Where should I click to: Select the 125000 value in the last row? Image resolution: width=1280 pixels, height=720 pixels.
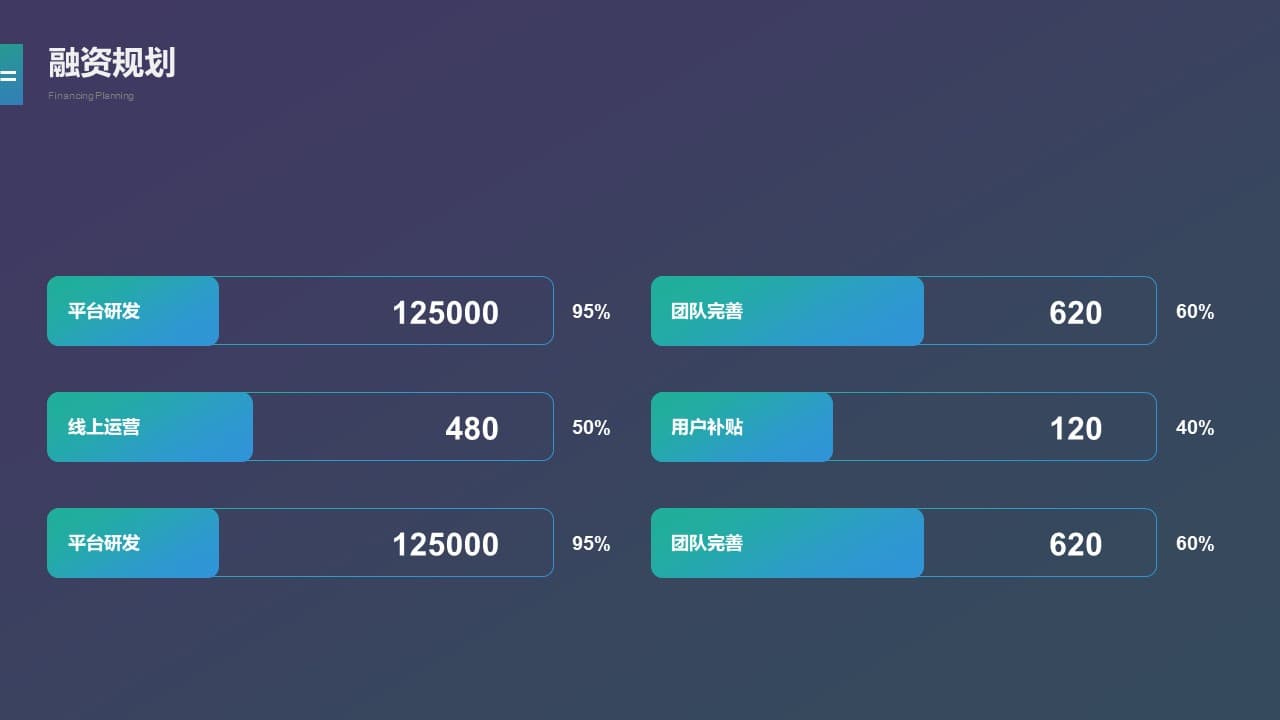[445, 544]
